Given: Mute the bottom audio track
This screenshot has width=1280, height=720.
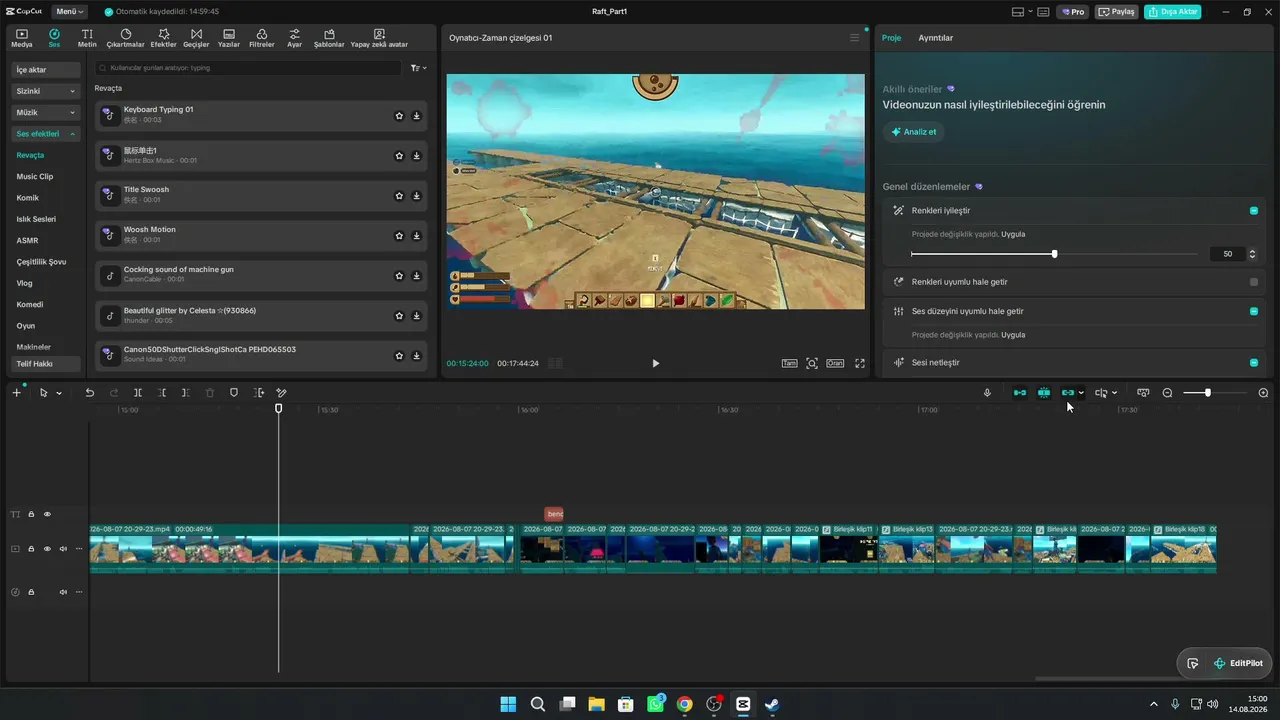Looking at the screenshot, I should [63, 592].
